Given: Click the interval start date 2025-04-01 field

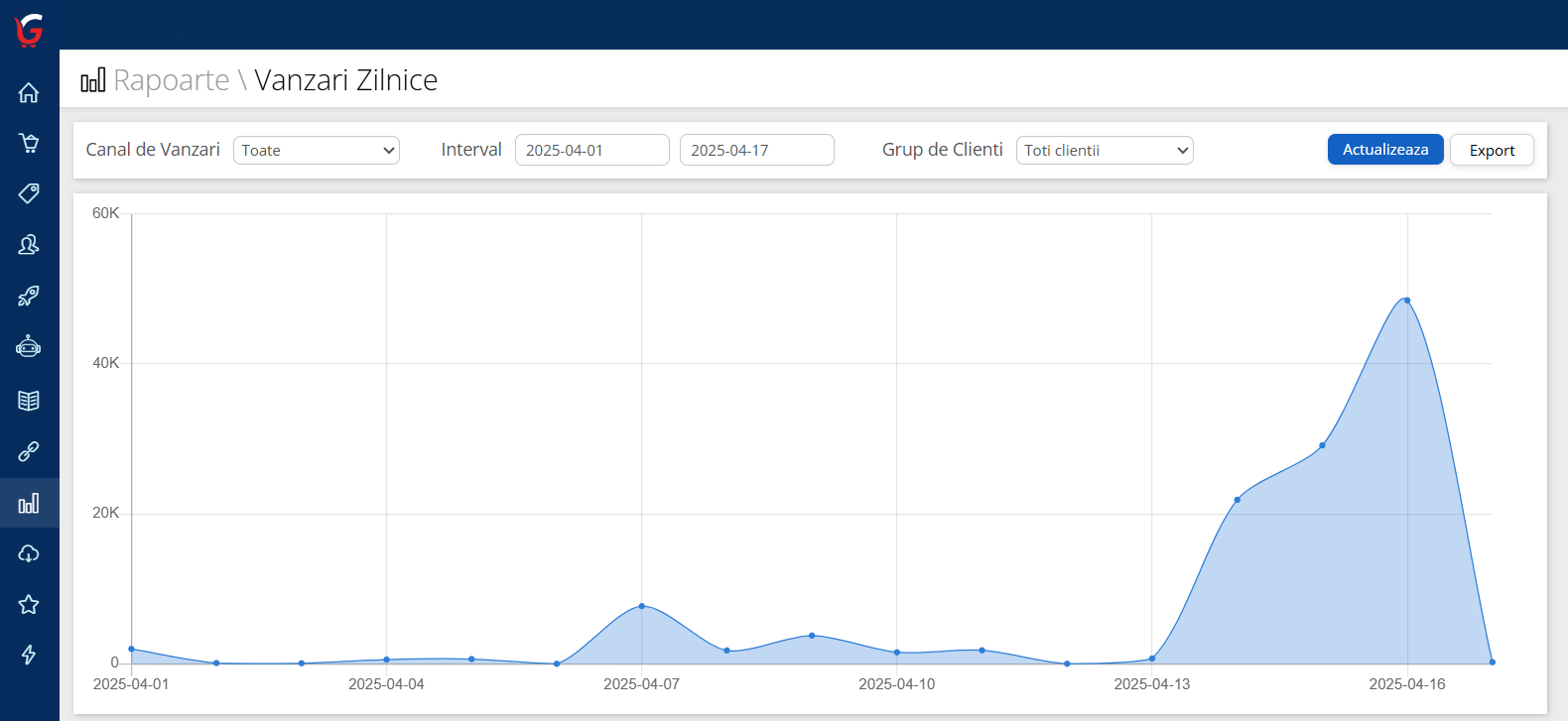Looking at the screenshot, I should 591,151.
